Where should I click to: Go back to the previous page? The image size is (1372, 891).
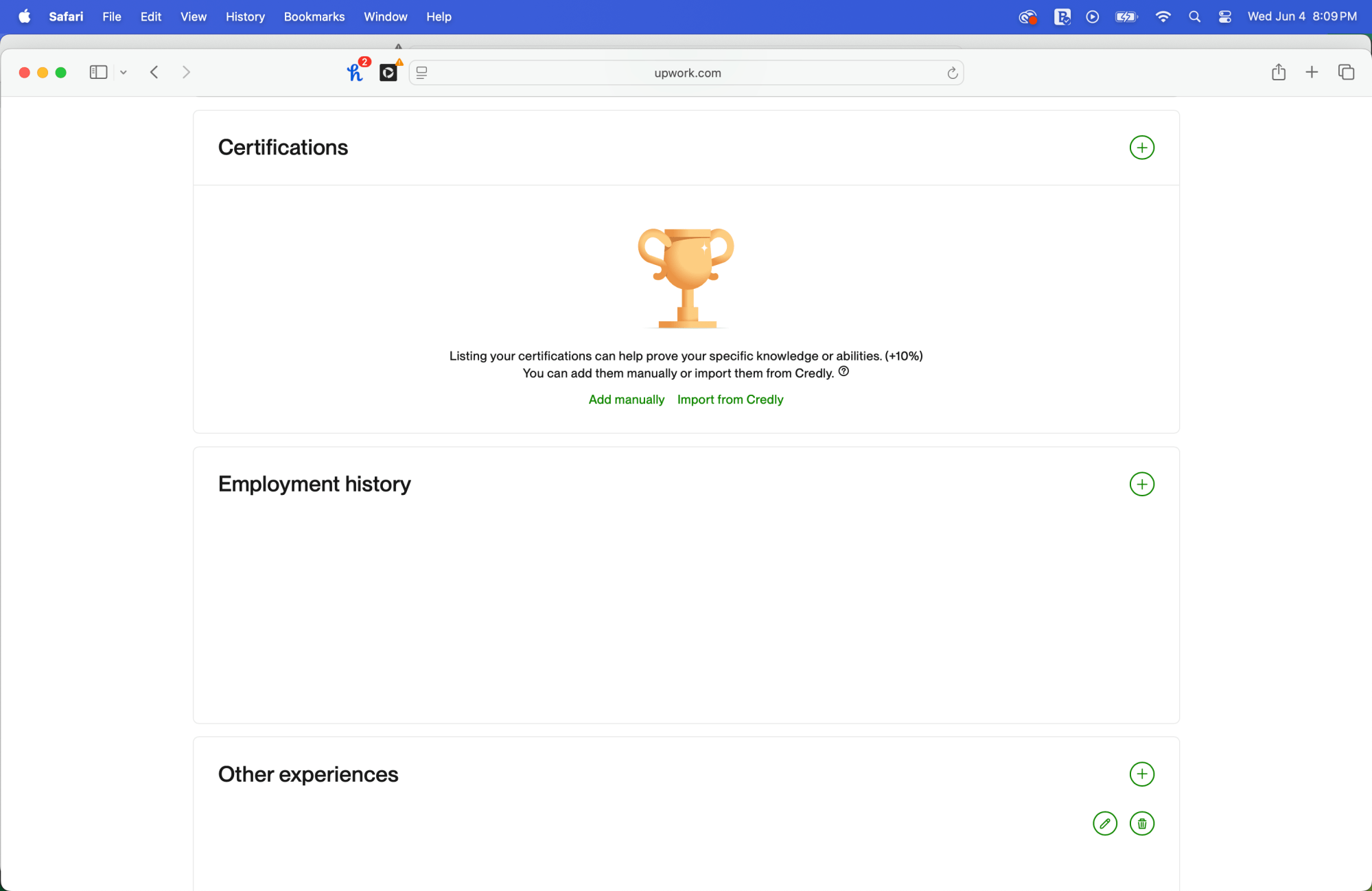pyautogui.click(x=154, y=72)
